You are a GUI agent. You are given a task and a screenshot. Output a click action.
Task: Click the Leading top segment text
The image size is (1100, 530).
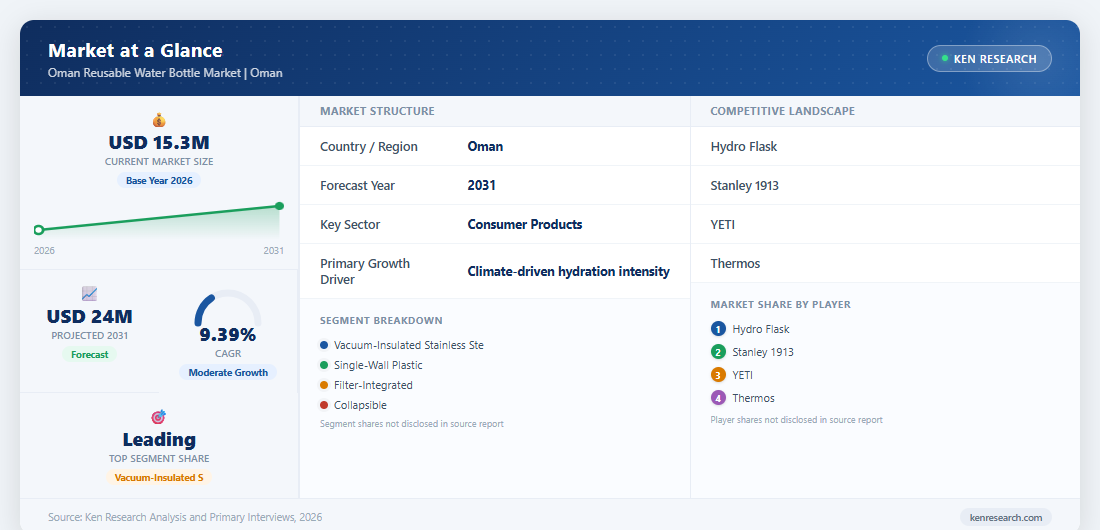click(159, 439)
